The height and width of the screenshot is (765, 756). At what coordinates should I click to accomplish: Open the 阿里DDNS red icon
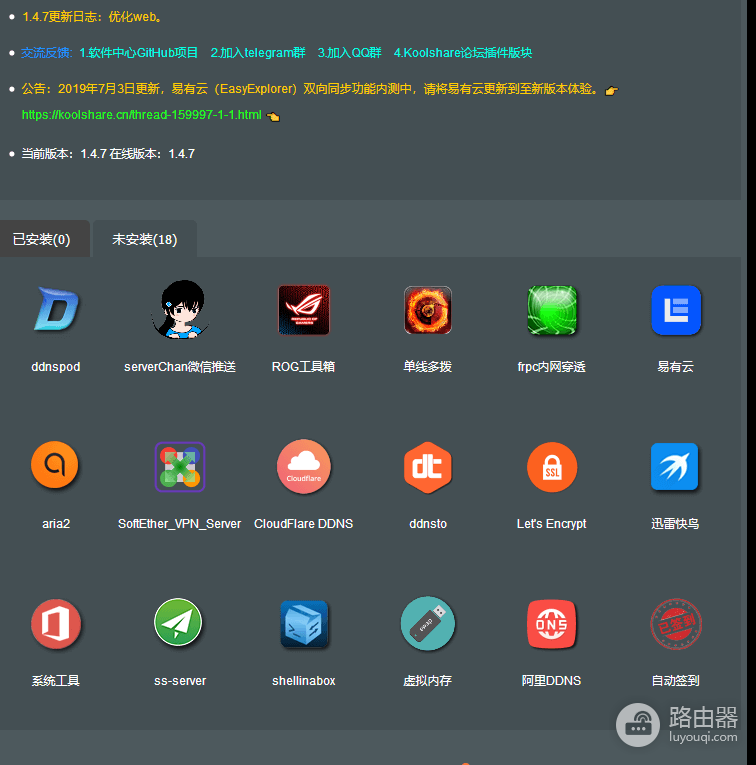[552, 624]
